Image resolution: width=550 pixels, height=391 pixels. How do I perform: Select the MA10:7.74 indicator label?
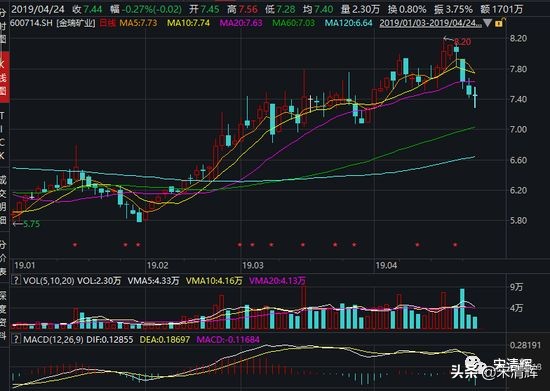coord(188,23)
